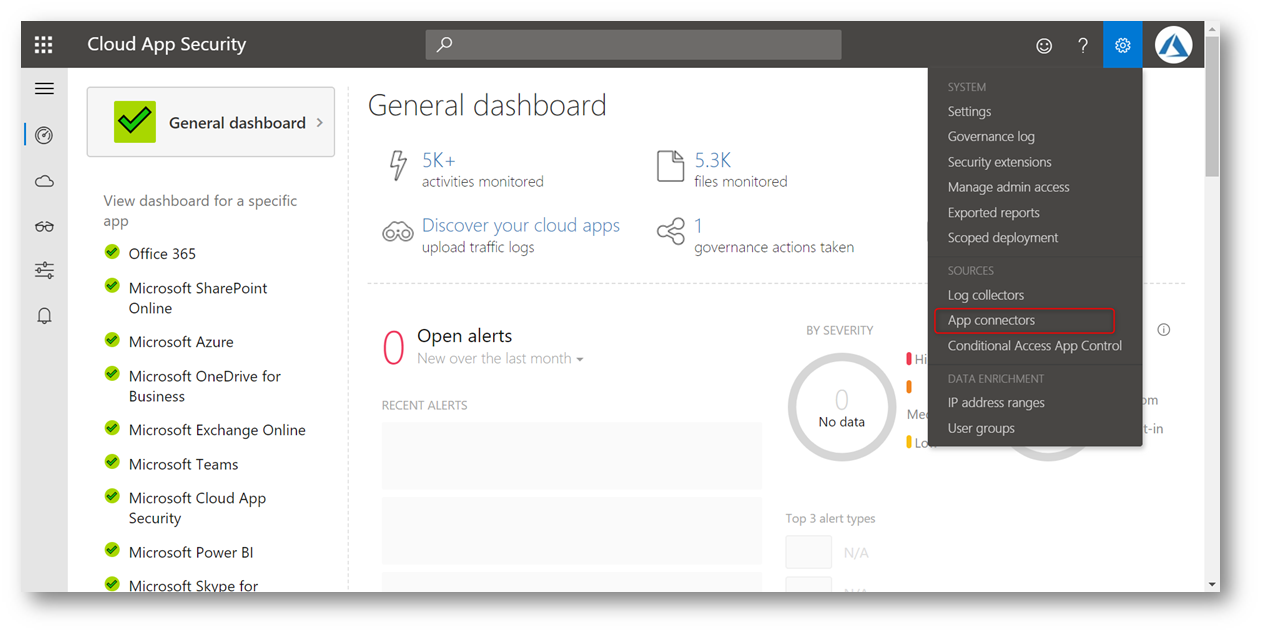Click the settings gear icon
This screenshot has height=634, width=1262.
[1123, 45]
